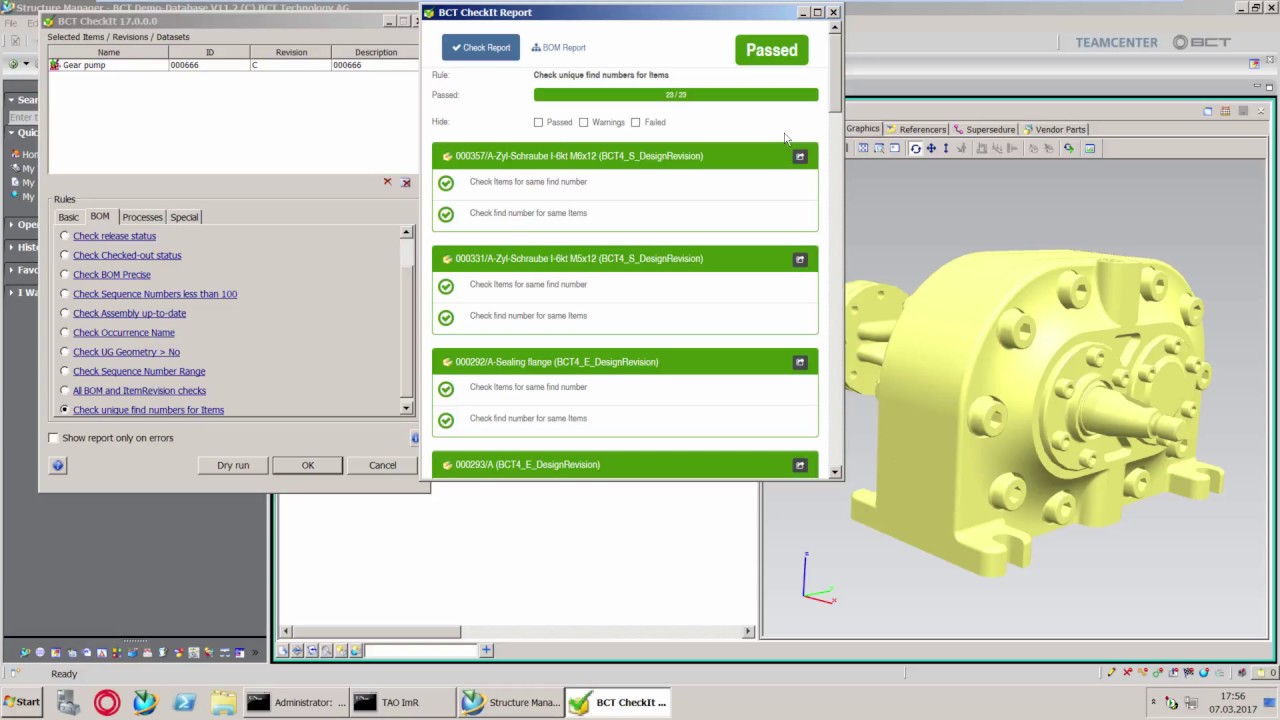Open Server Manager icon in the taskbar
Viewport: 1280px width, 720px height.
click(68, 702)
